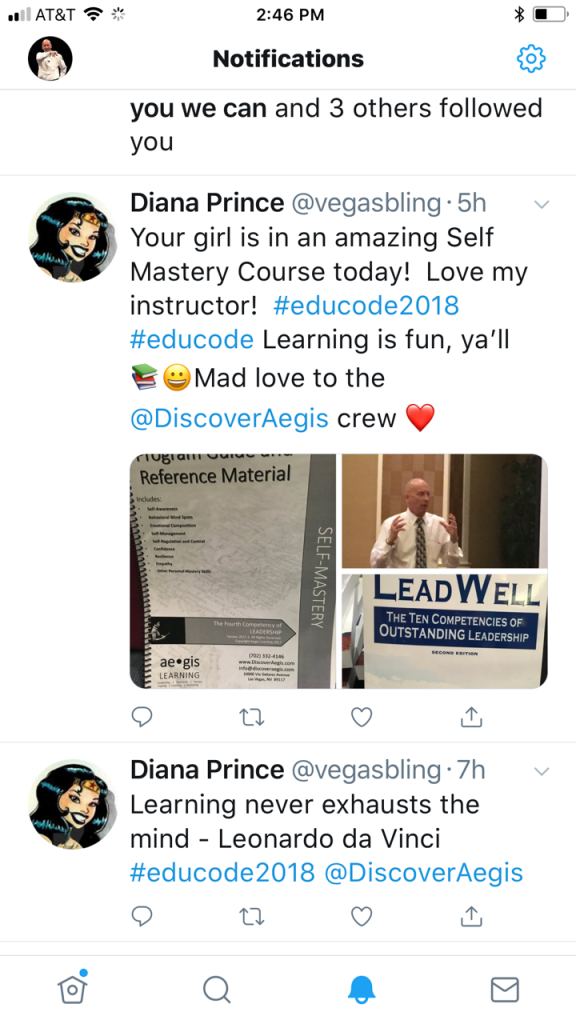Open @DiscoverAegis mention in the 5h tweet
Screen dimensions: 576x1024
coord(229,418)
